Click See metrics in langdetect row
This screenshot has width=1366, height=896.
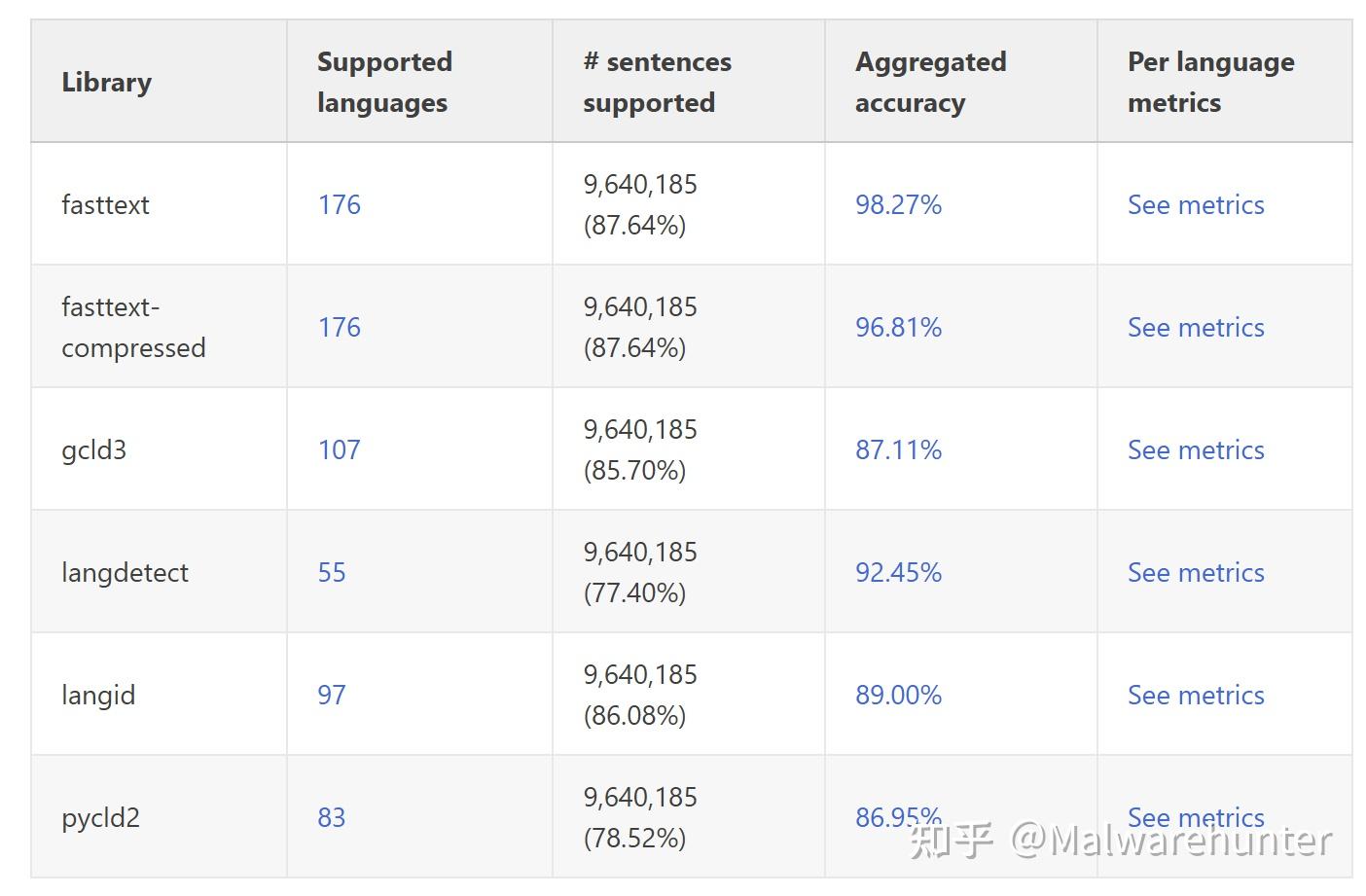tap(1196, 572)
